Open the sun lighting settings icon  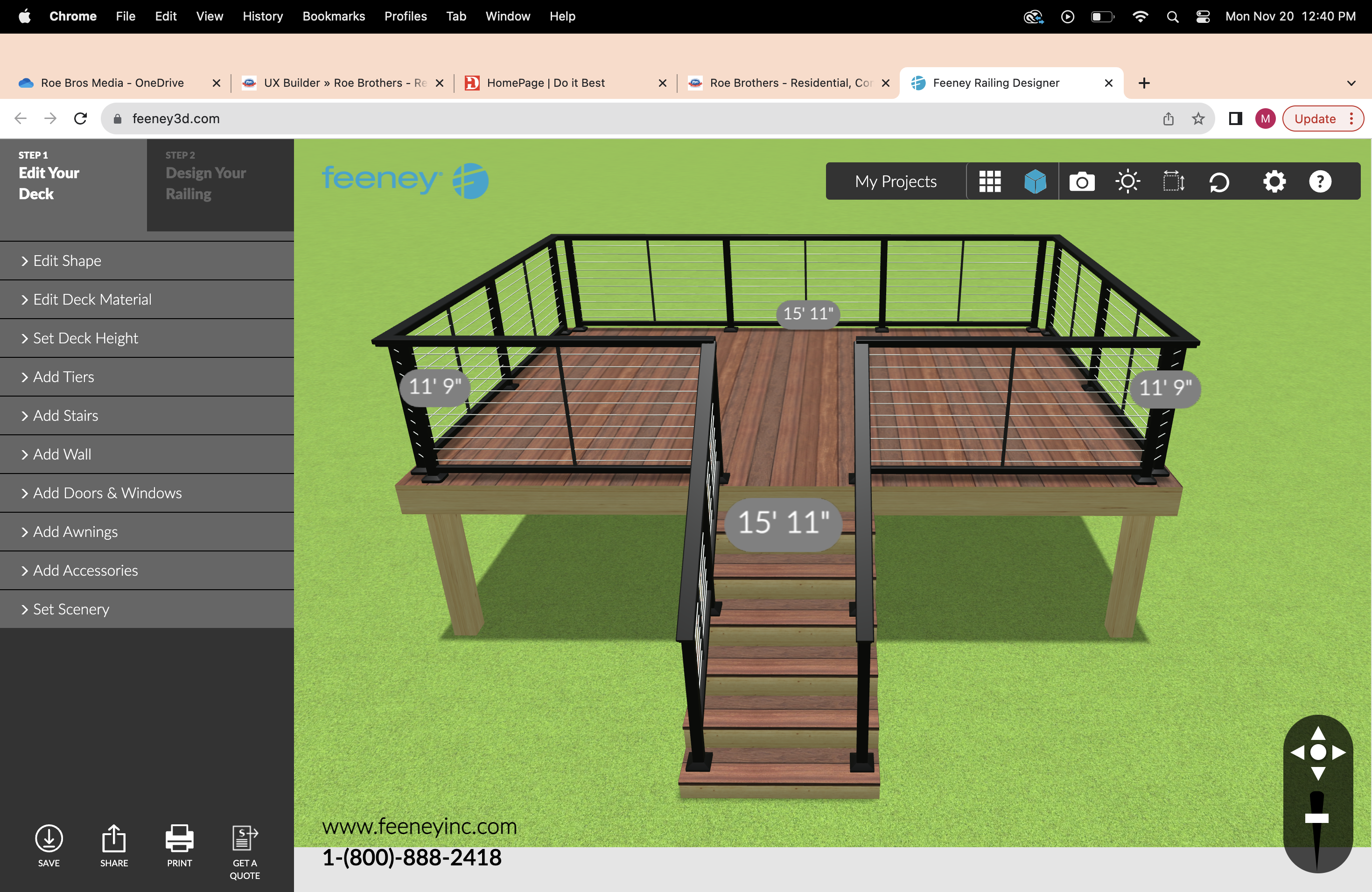[1127, 181]
